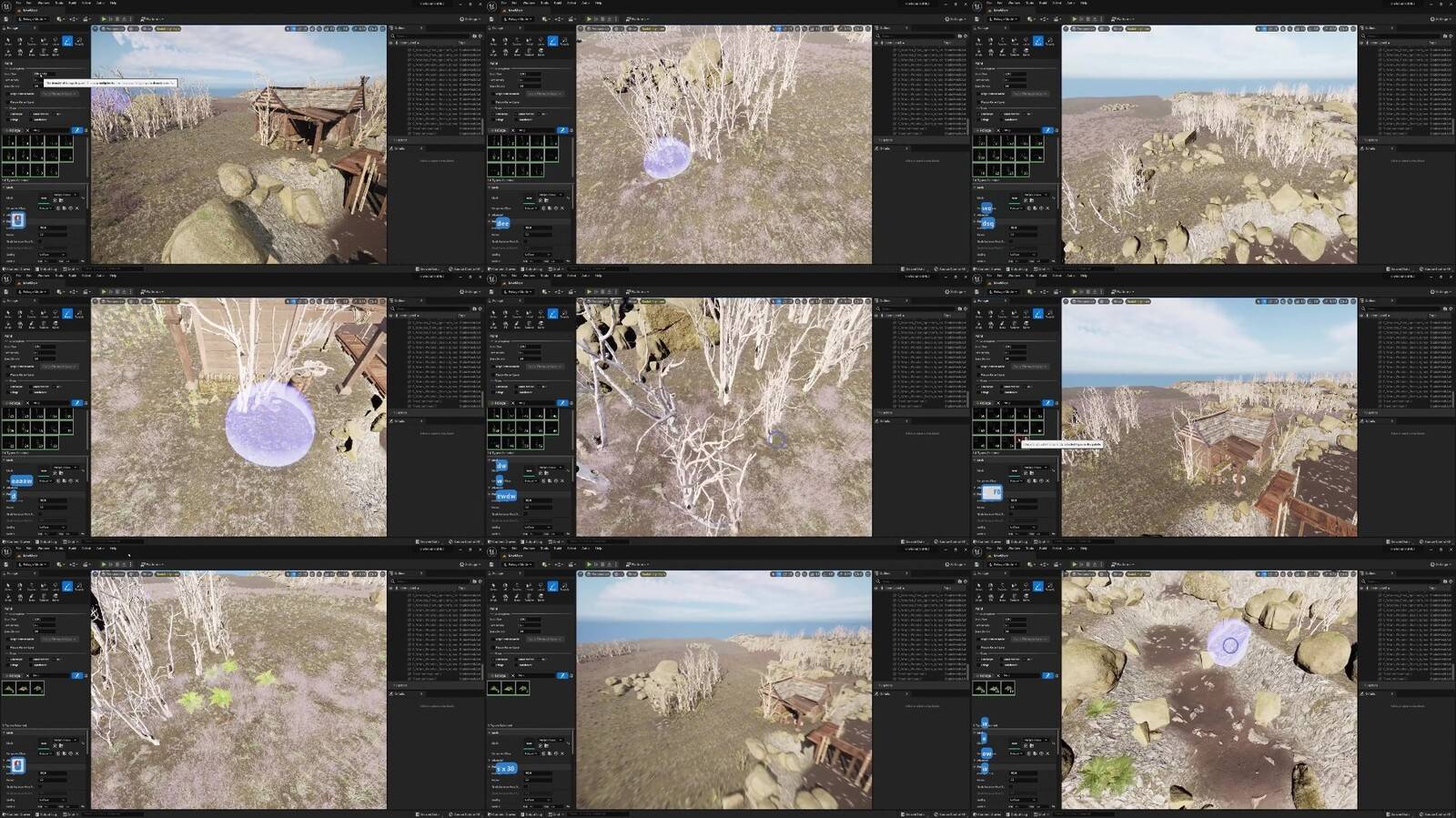Select the Move tool in the large purple sphere editor

click(x=56, y=325)
